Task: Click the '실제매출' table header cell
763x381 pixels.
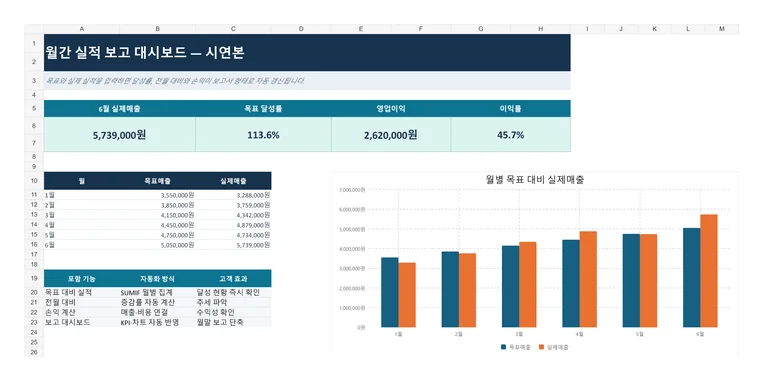Action: point(234,181)
